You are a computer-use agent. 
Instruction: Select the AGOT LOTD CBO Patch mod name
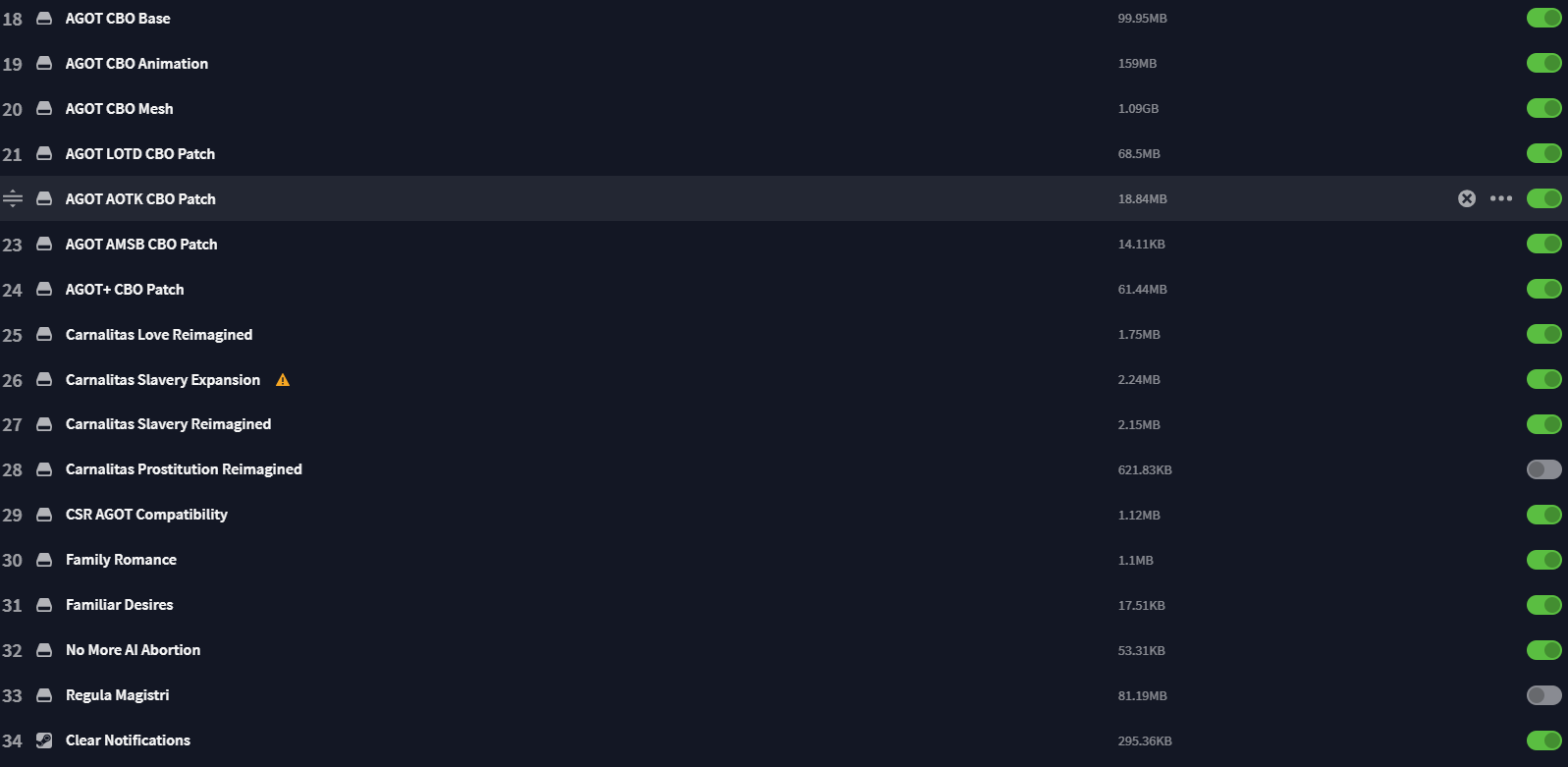[140, 154]
